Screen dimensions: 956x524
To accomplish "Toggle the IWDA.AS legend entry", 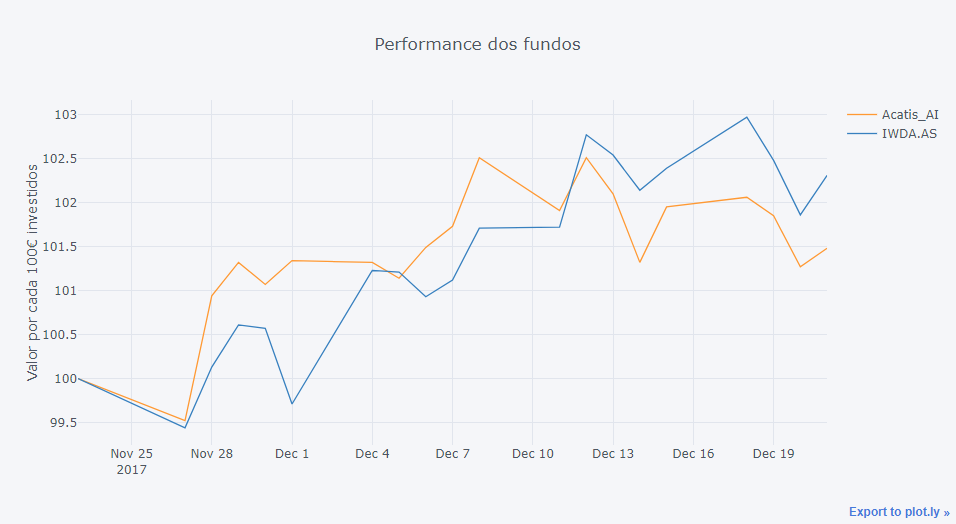I will coord(908,133).
